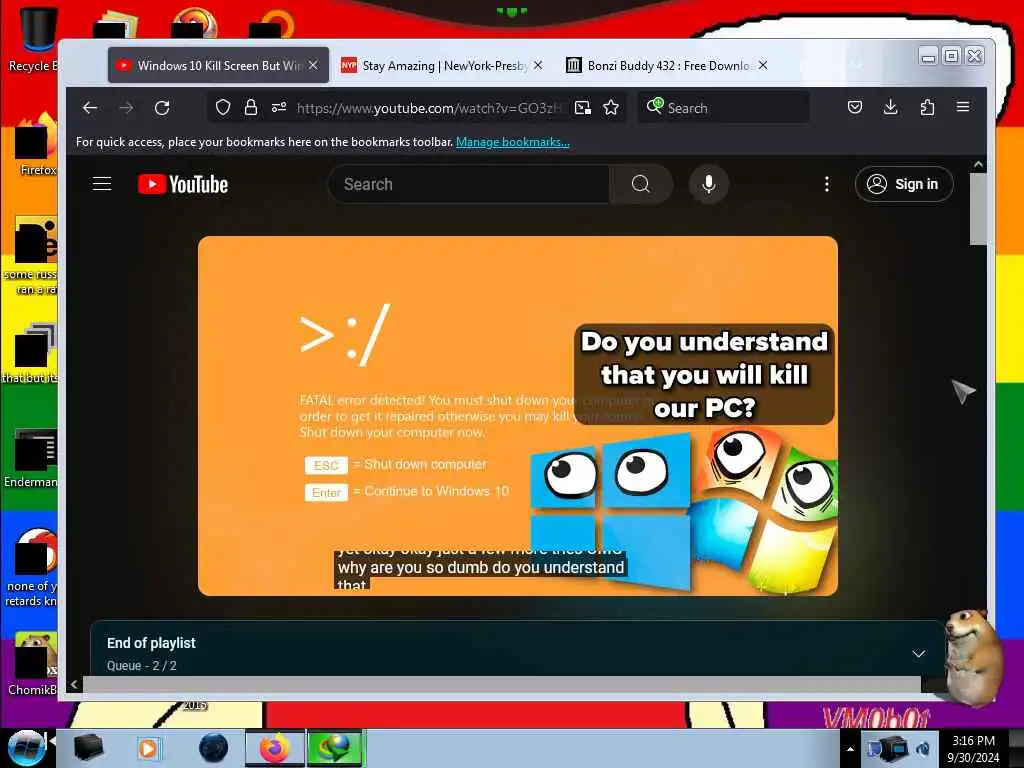
Task: Close the Stay Amazing NewYork-Presbyterian tab
Action: [537, 65]
